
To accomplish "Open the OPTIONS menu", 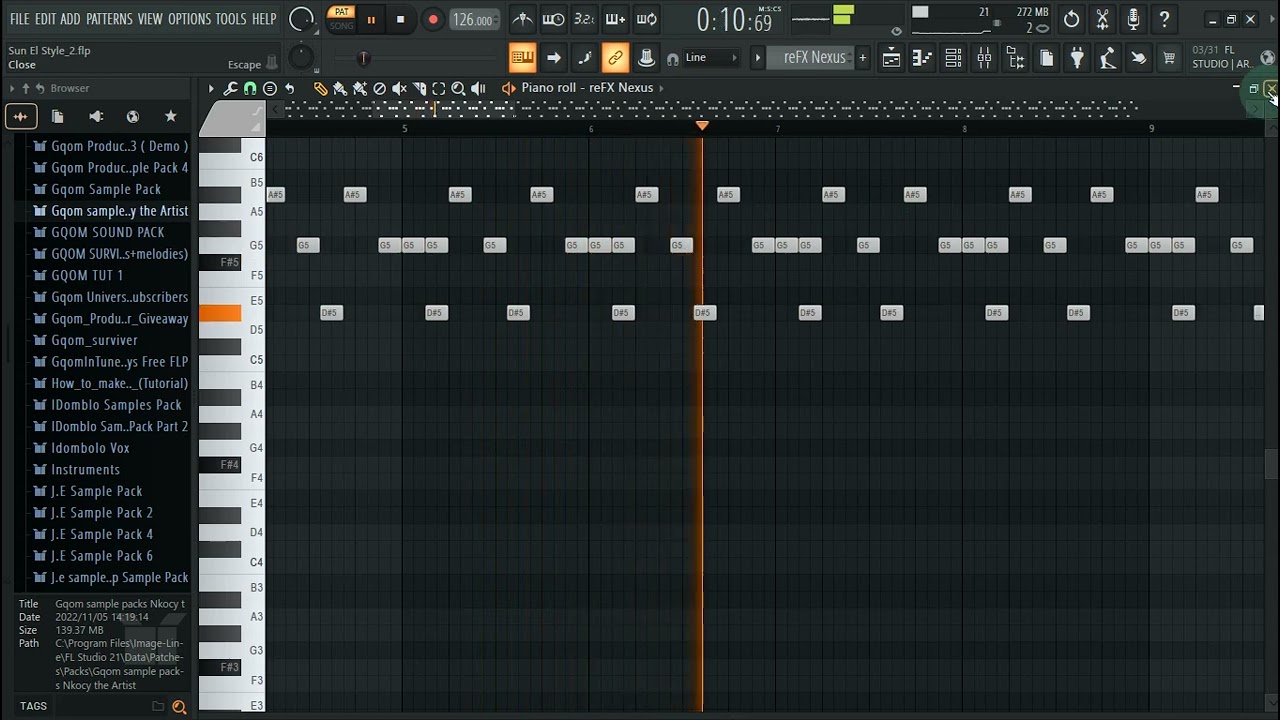I will pos(189,19).
